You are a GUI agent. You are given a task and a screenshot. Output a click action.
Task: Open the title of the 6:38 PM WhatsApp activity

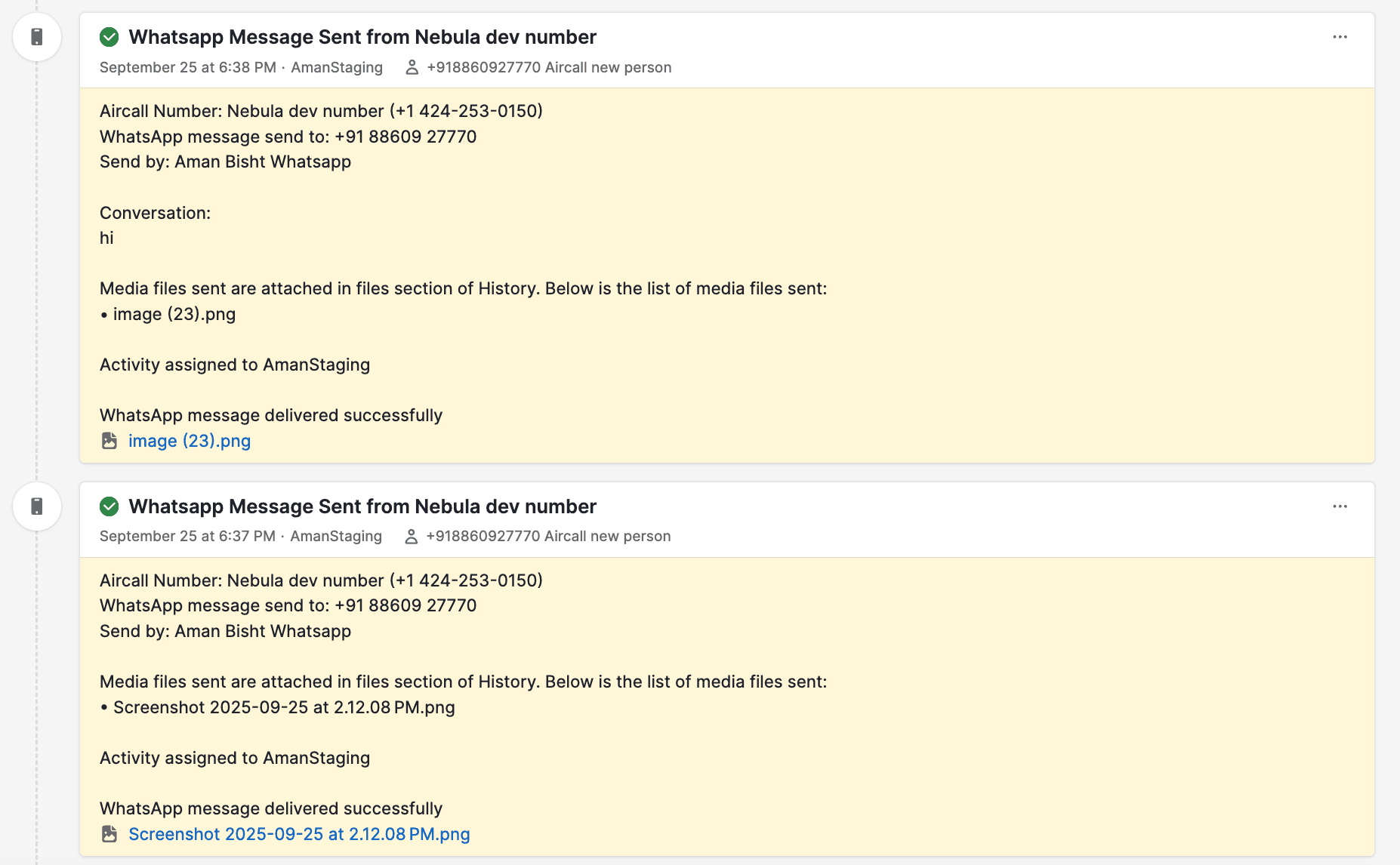pos(362,37)
